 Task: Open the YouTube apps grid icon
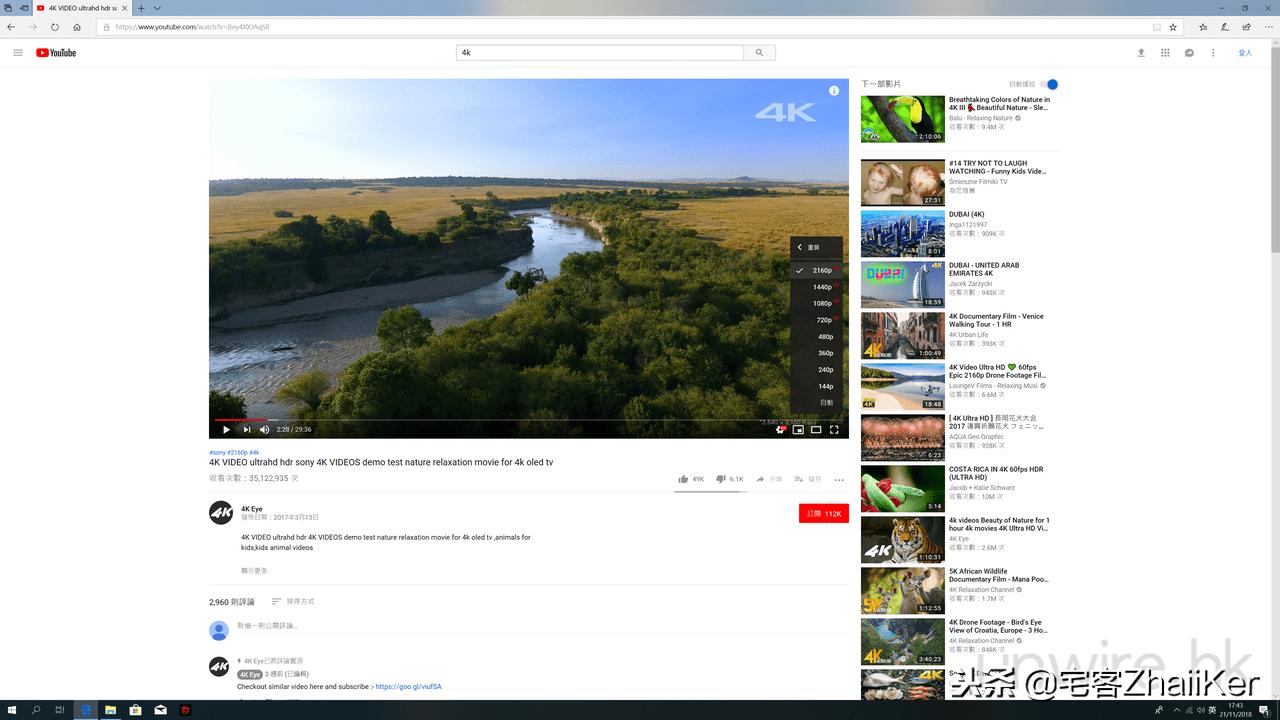pyautogui.click(x=1165, y=53)
